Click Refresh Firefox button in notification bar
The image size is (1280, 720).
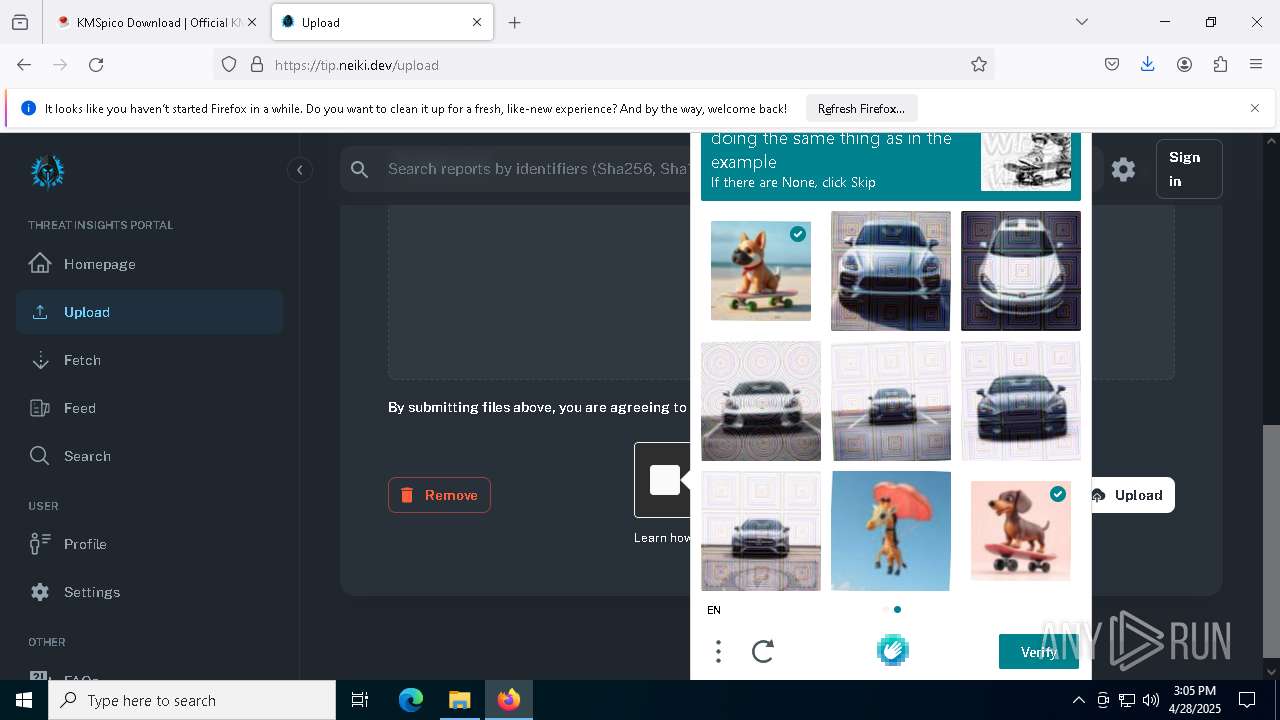click(861, 109)
